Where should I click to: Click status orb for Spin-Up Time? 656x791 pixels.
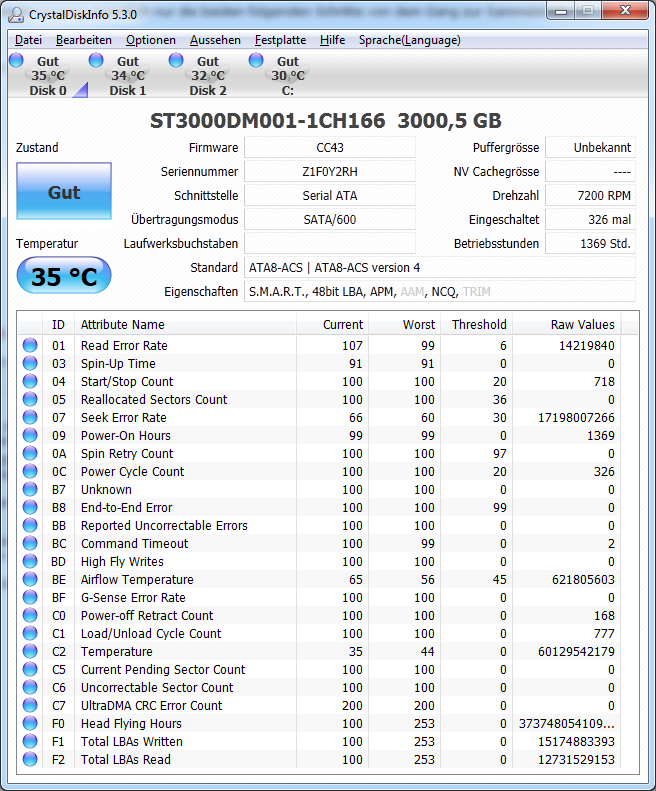(30, 363)
